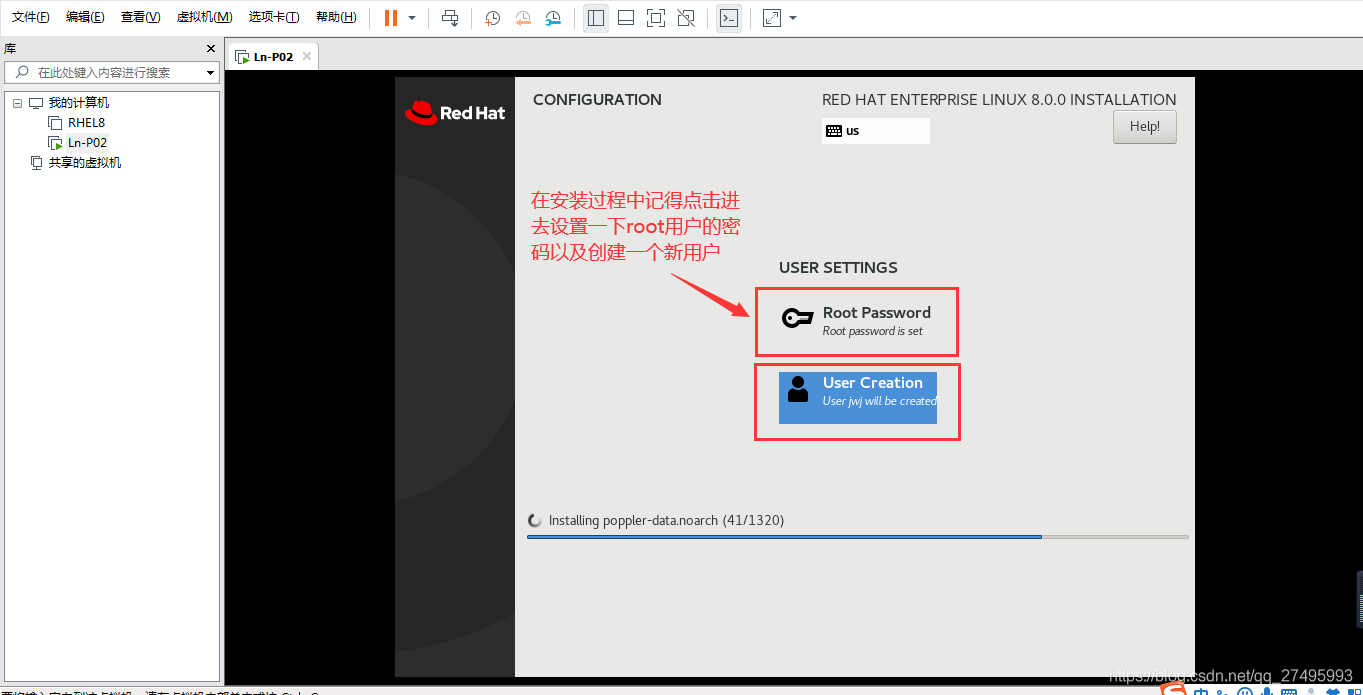
Task: Open User Creation settings
Action: click(858, 398)
